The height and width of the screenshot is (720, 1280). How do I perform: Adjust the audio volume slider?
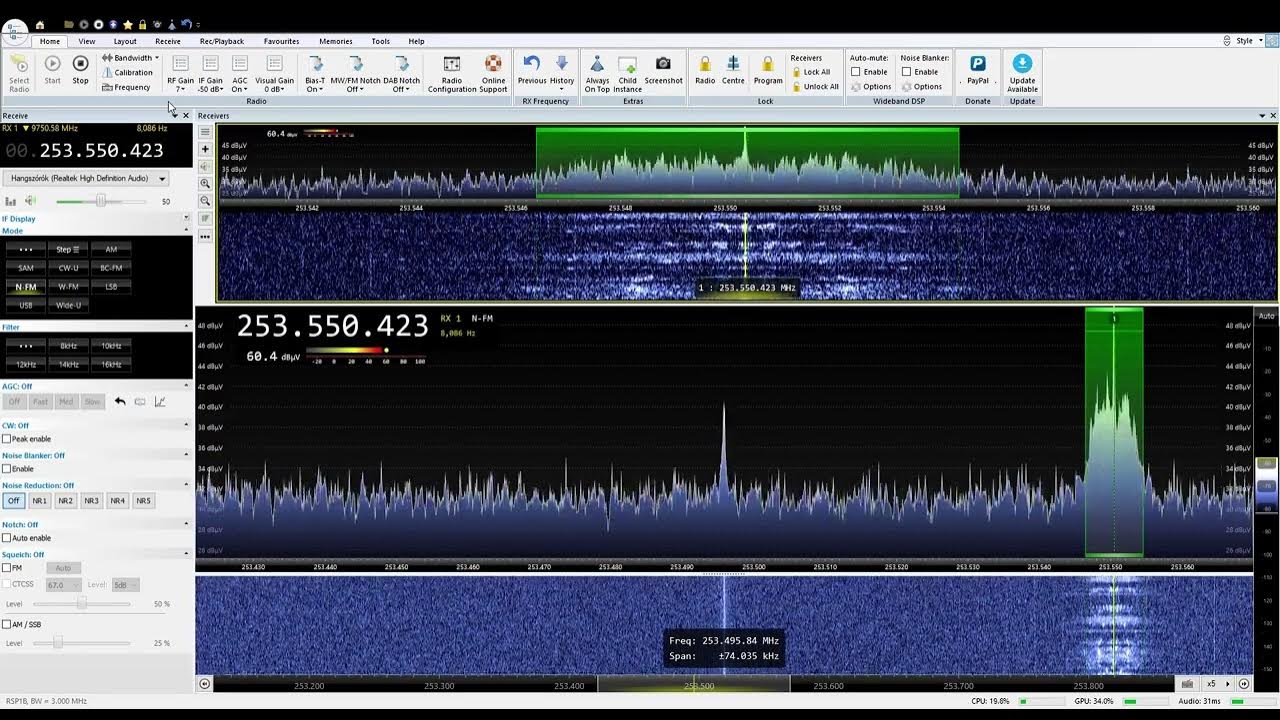[x=100, y=201]
